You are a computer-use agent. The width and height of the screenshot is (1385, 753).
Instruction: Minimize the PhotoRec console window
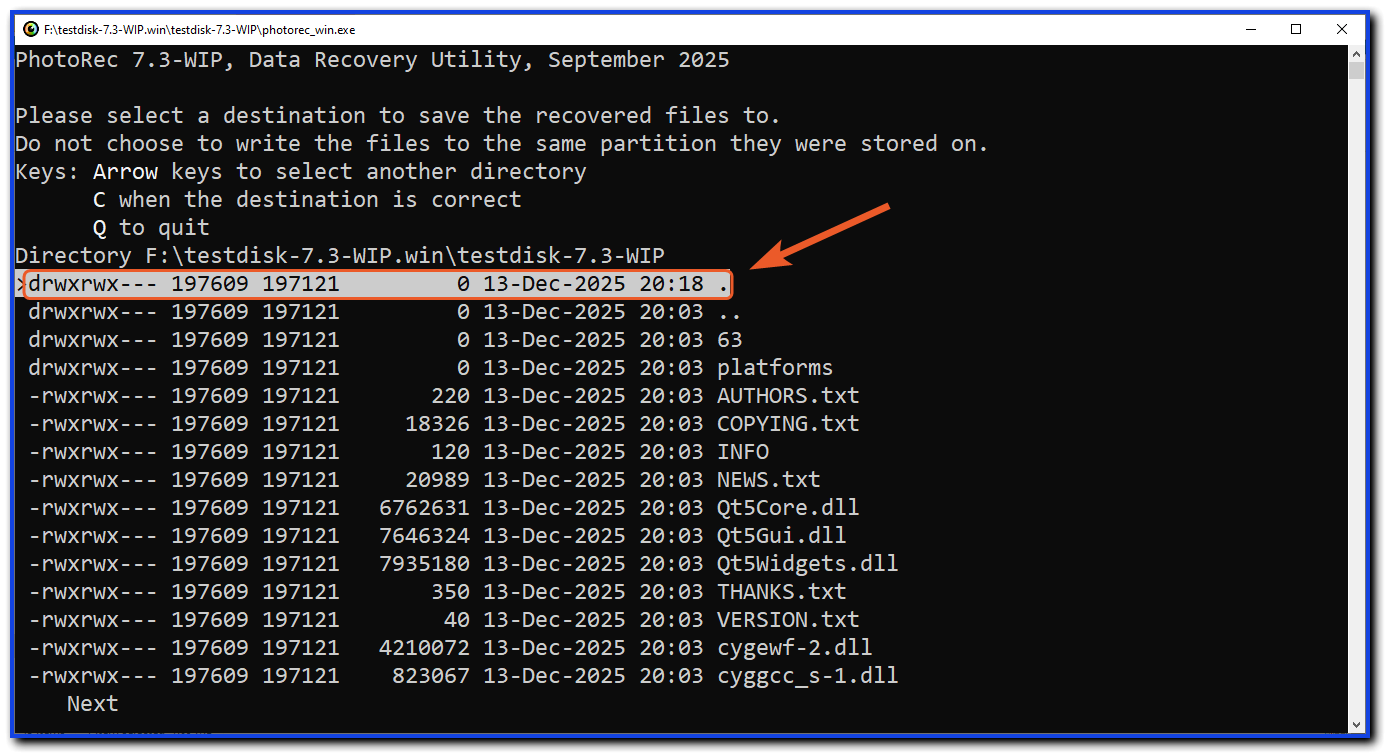1249,29
